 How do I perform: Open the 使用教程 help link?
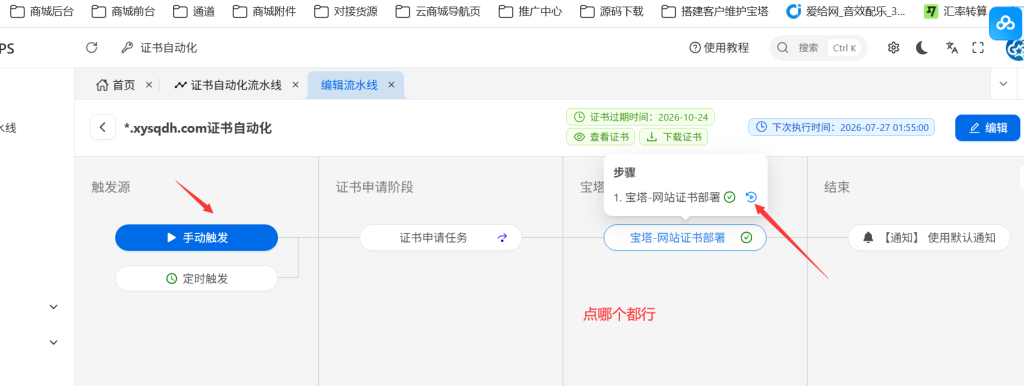[x=719, y=48]
